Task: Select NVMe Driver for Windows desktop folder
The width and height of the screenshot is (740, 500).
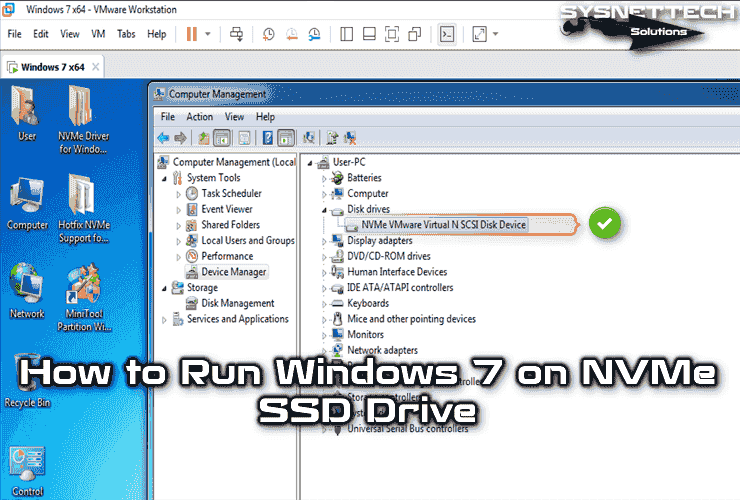Action: pos(84,120)
